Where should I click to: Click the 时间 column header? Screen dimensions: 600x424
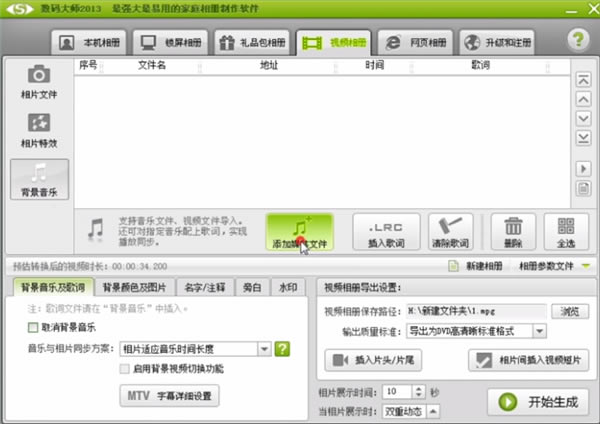click(374, 65)
